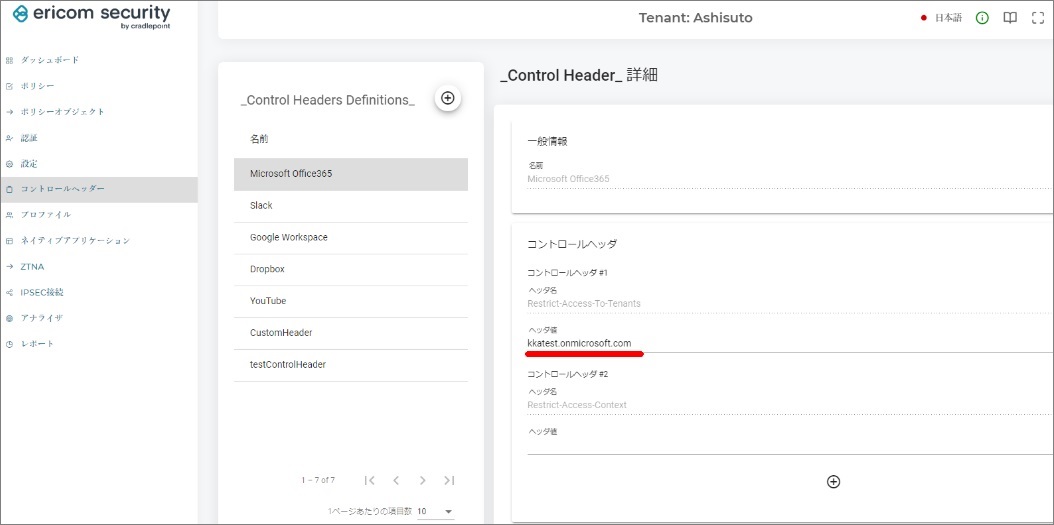Go to the first page of list

click(x=370, y=481)
